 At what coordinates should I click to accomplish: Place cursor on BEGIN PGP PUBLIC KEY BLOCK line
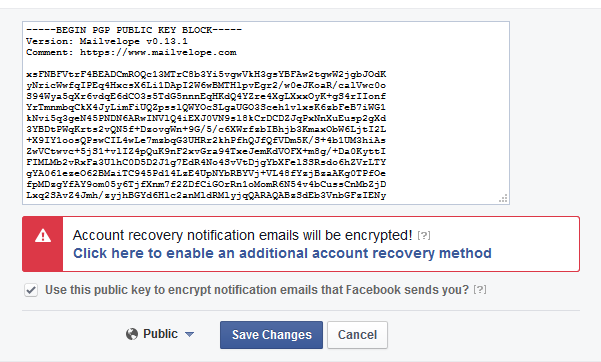coord(134,30)
